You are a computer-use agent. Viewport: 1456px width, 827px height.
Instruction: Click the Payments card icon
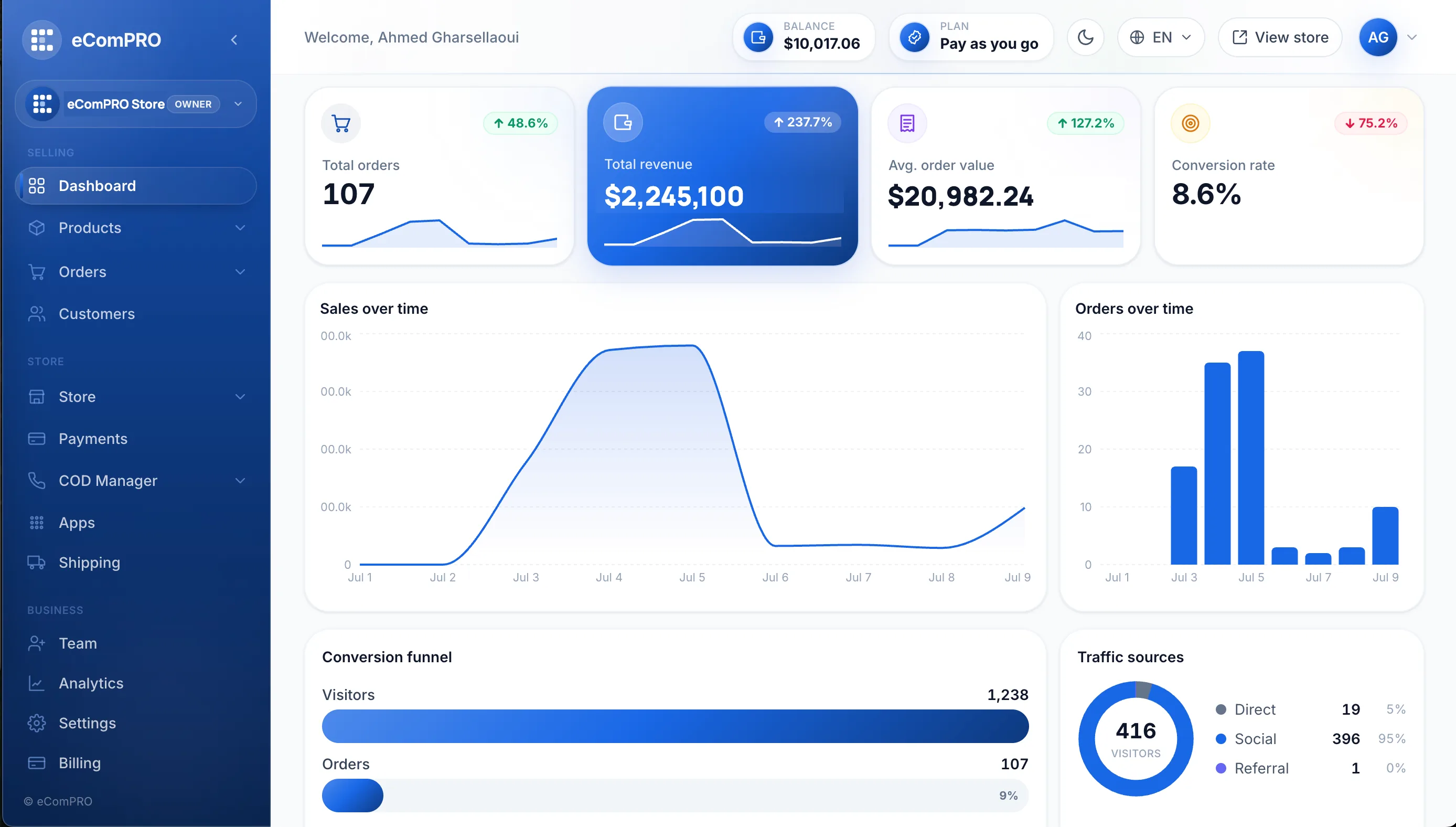click(36, 439)
